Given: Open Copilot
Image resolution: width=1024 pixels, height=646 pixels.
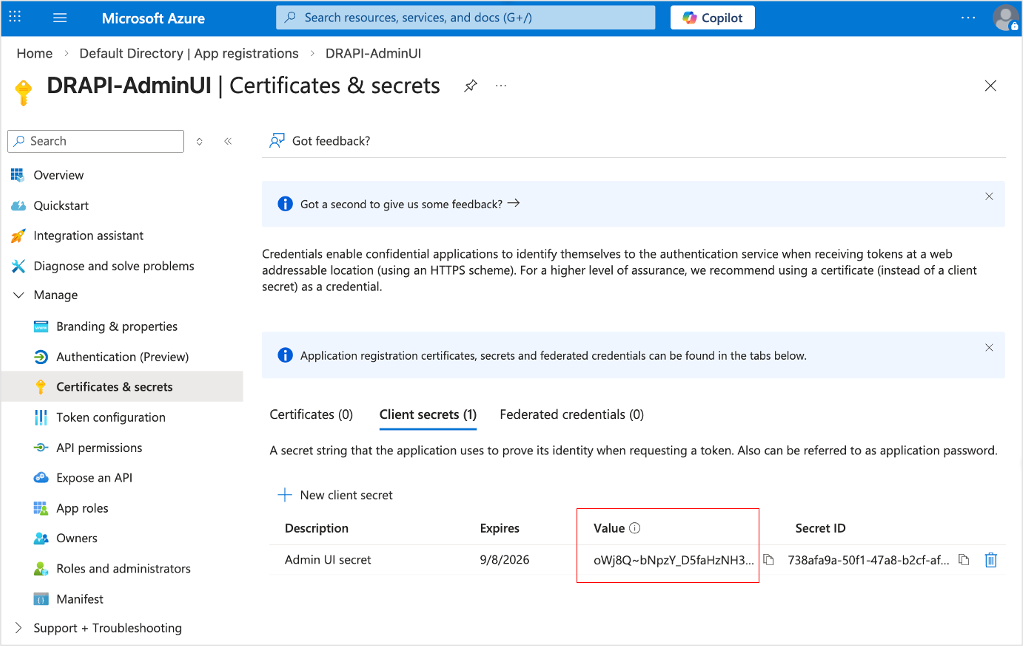Looking at the screenshot, I should (712, 17).
